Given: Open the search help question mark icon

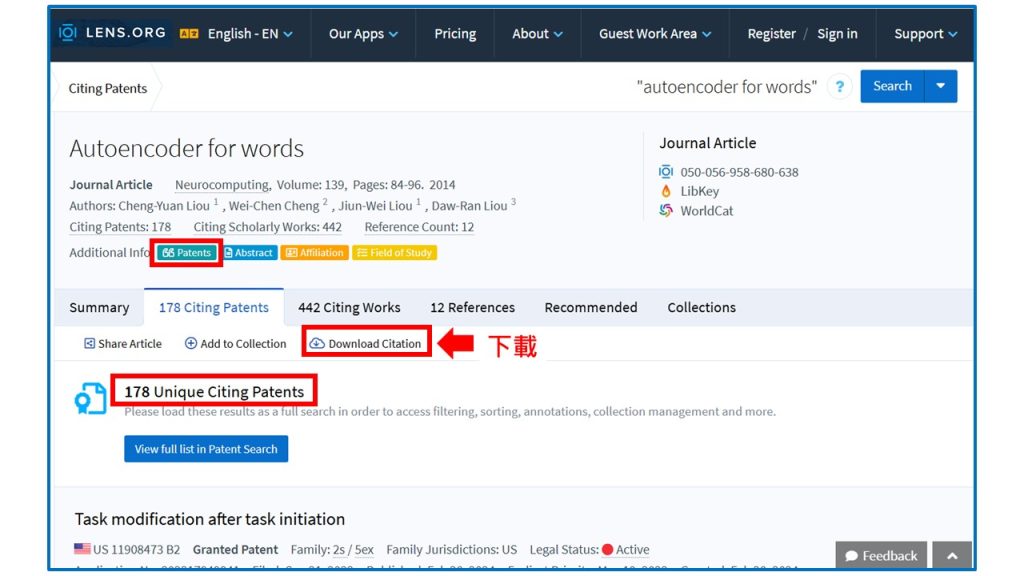Looking at the screenshot, I should 840,86.
